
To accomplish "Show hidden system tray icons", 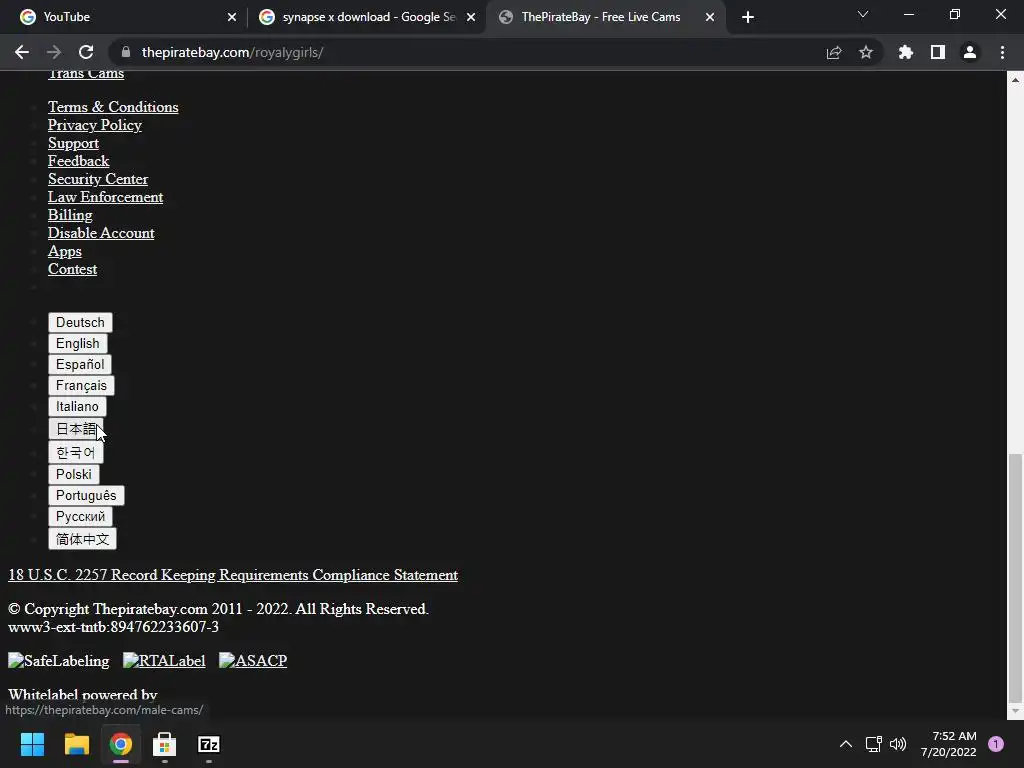I will [x=846, y=744].
